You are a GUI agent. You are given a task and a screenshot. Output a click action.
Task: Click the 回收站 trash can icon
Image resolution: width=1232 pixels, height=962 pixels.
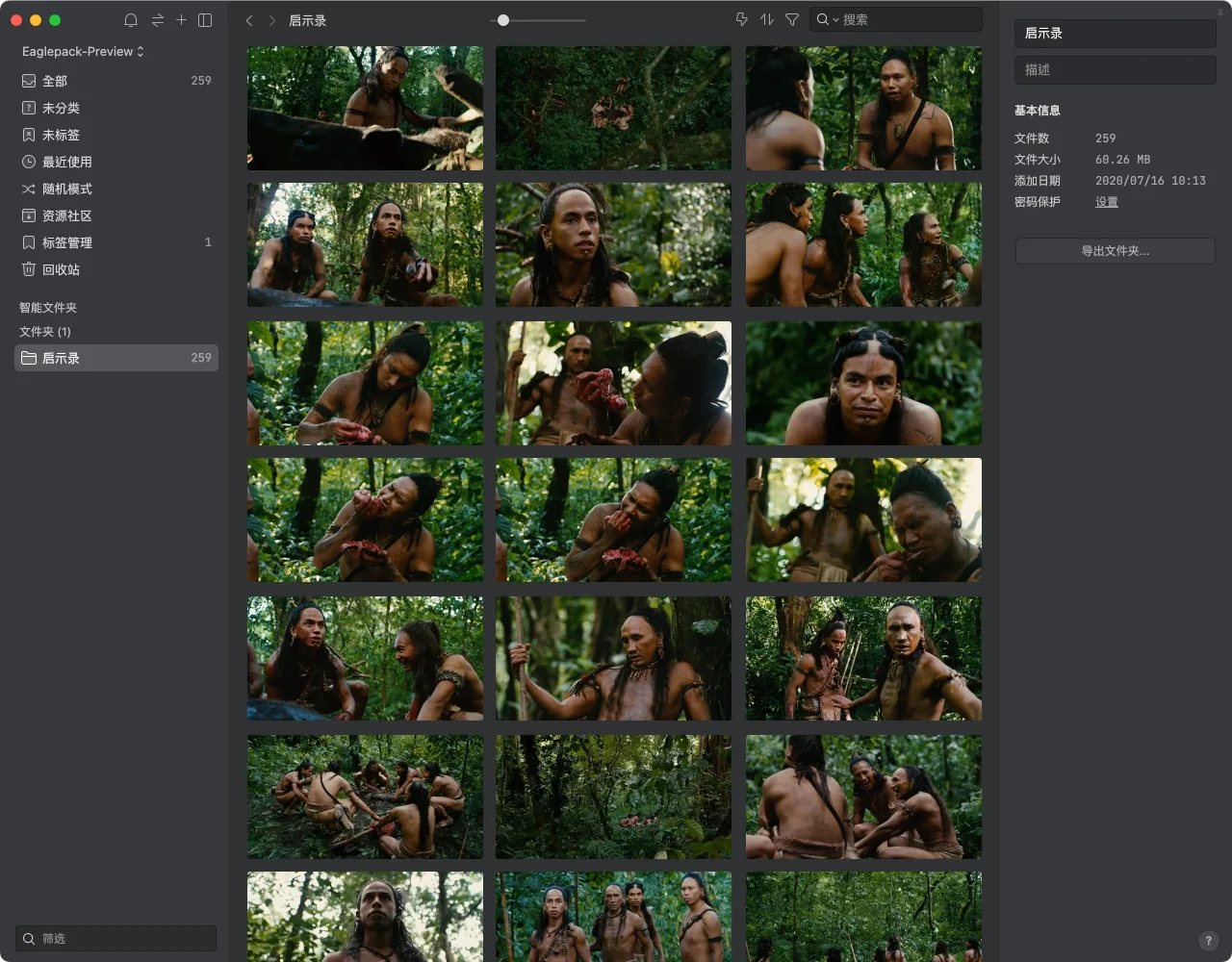(x=29, y=269)
